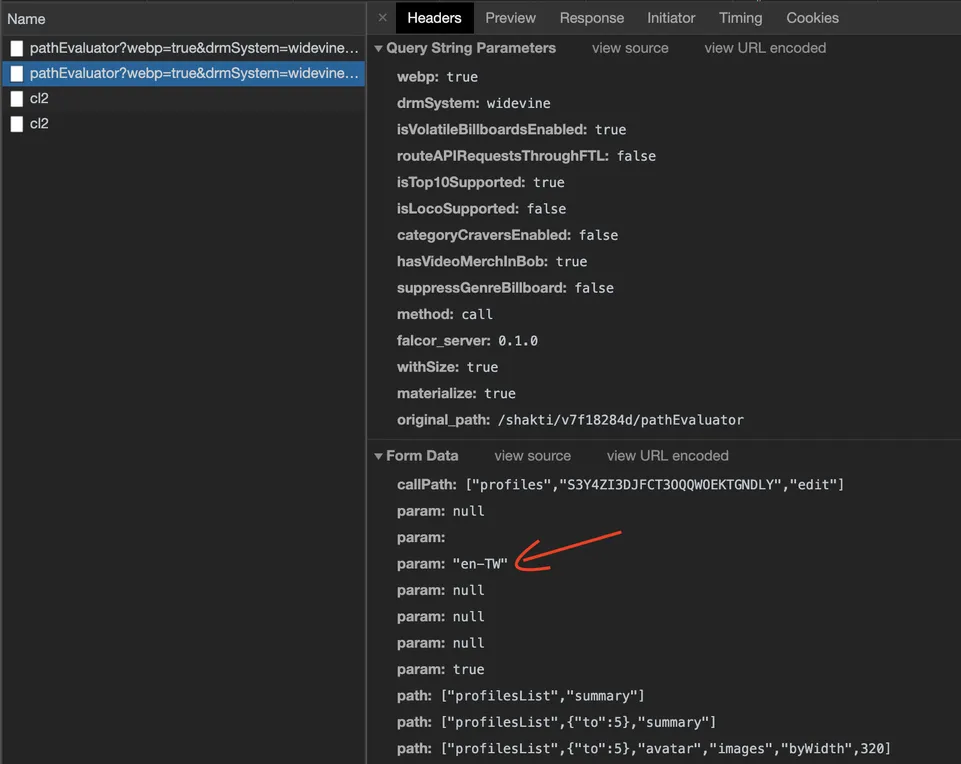Click view source under Form Data
The width and height of the screenshot is (961, 764).
pyautogui.click(x=532, y=456)
